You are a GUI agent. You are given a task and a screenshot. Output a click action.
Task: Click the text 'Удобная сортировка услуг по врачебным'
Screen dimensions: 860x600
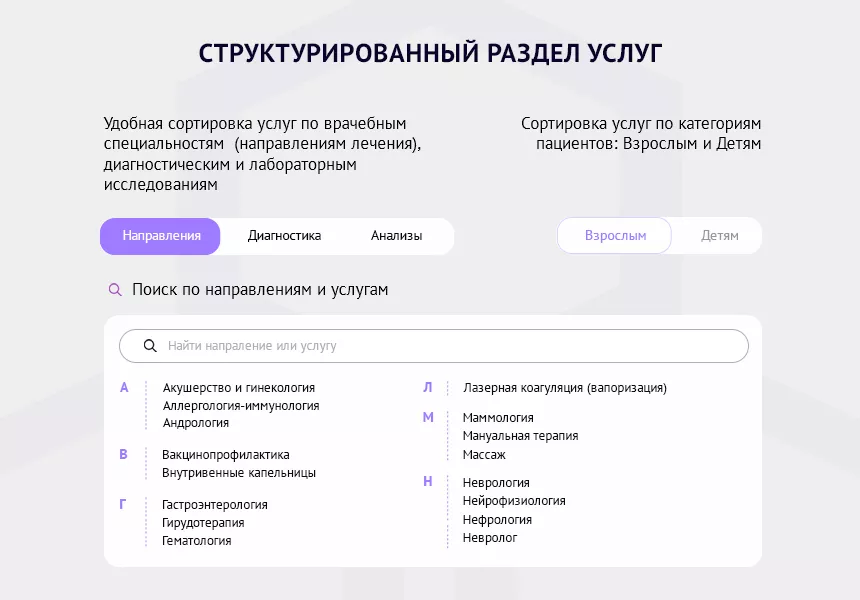point(255,123)
